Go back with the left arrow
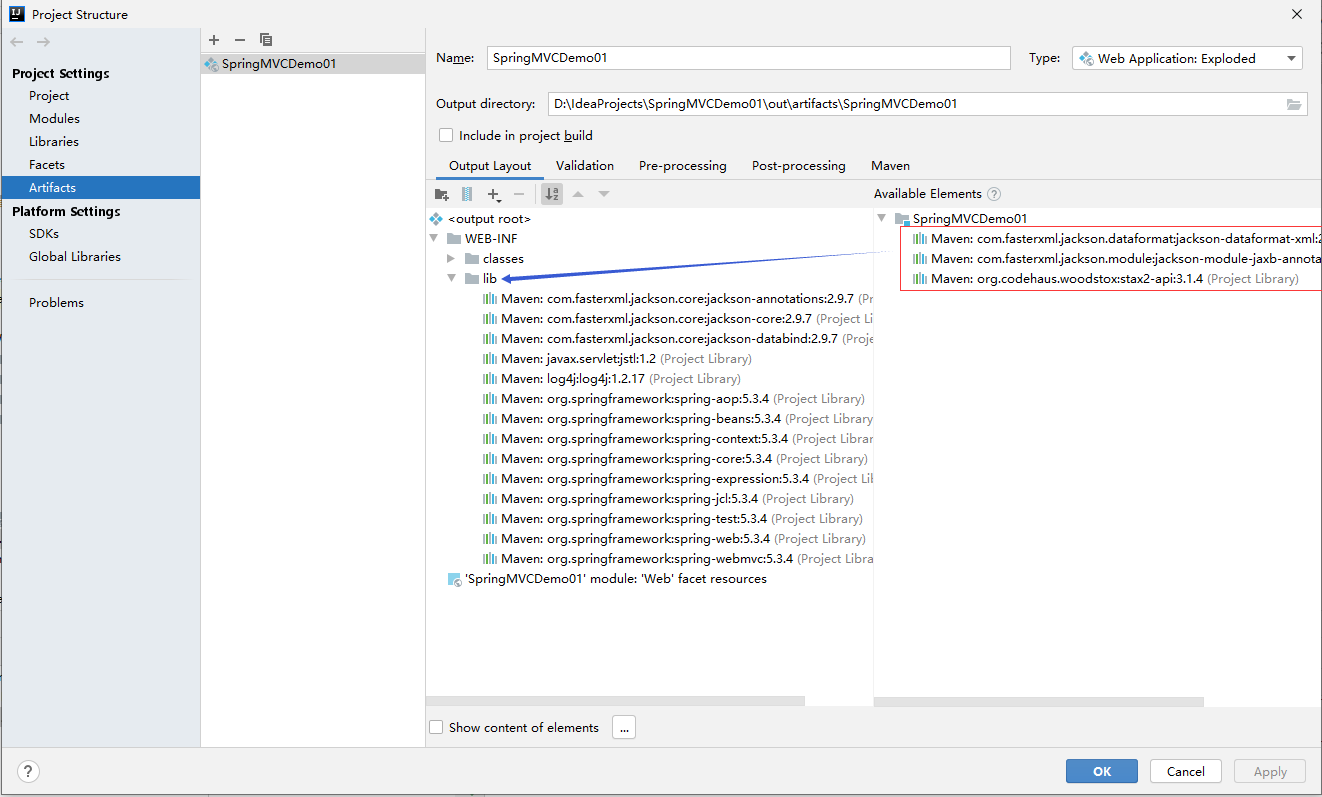Image resolution: width=1322 pixels, height=797 pixels. point(16,41)
